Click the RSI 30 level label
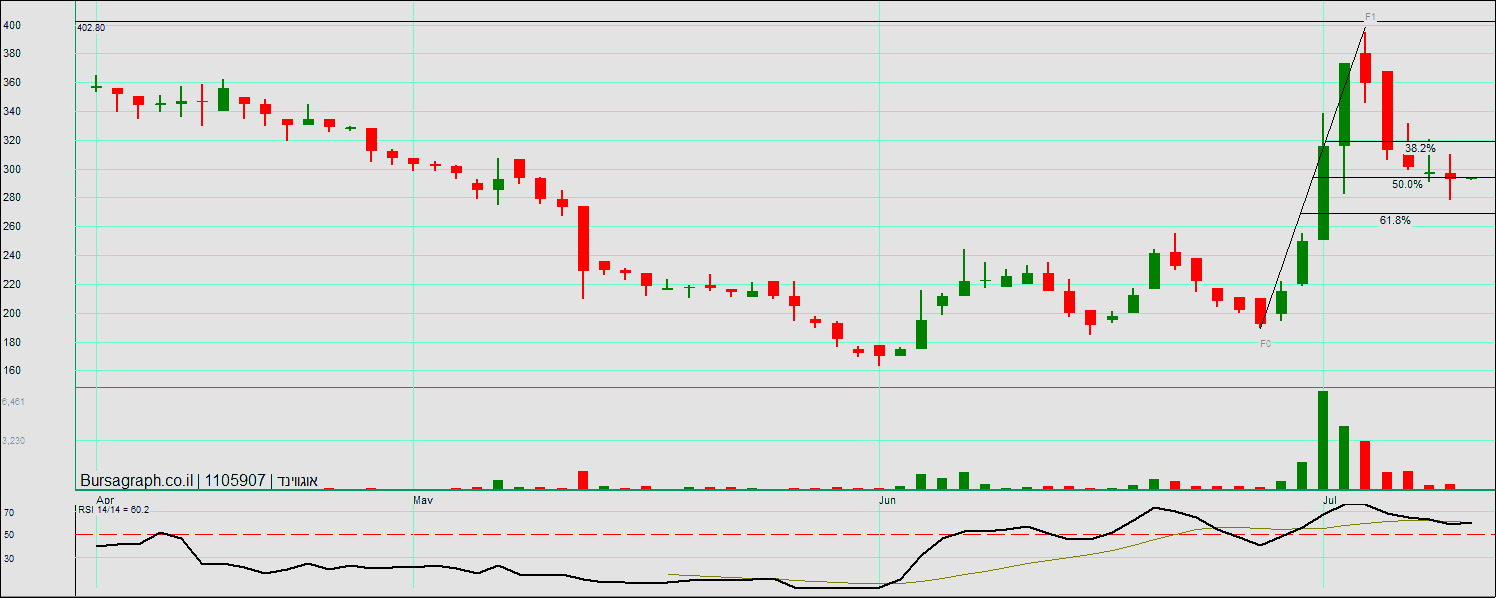1496x598 pixels. tap(9, 558)
